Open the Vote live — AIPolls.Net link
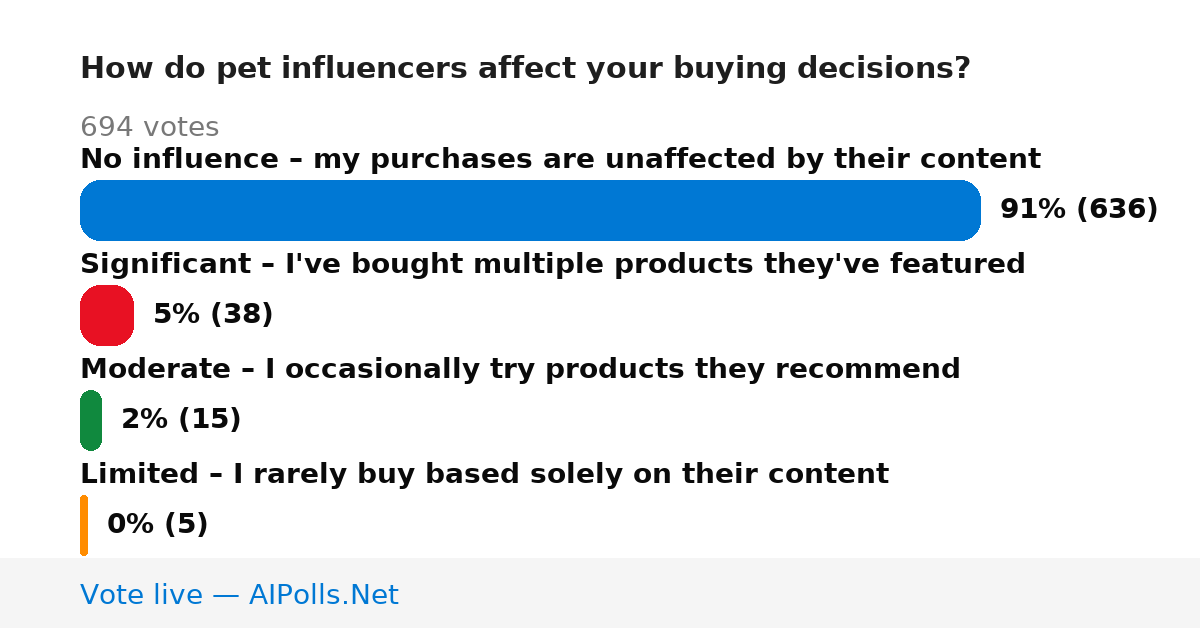Image resolution: width=1200 pixels, height=628 pixels. pyautogui.click(x=239, y=595)
